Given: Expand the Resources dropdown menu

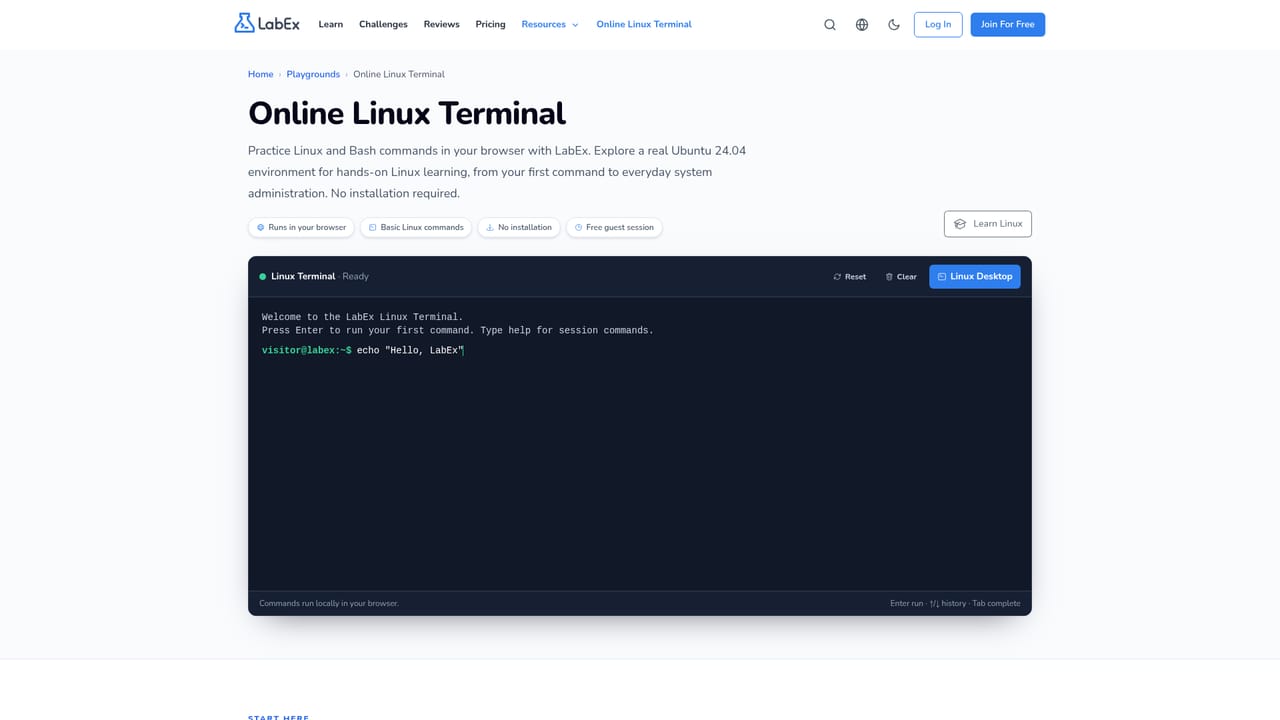Looking at the screenshot, I should (550, 24).
